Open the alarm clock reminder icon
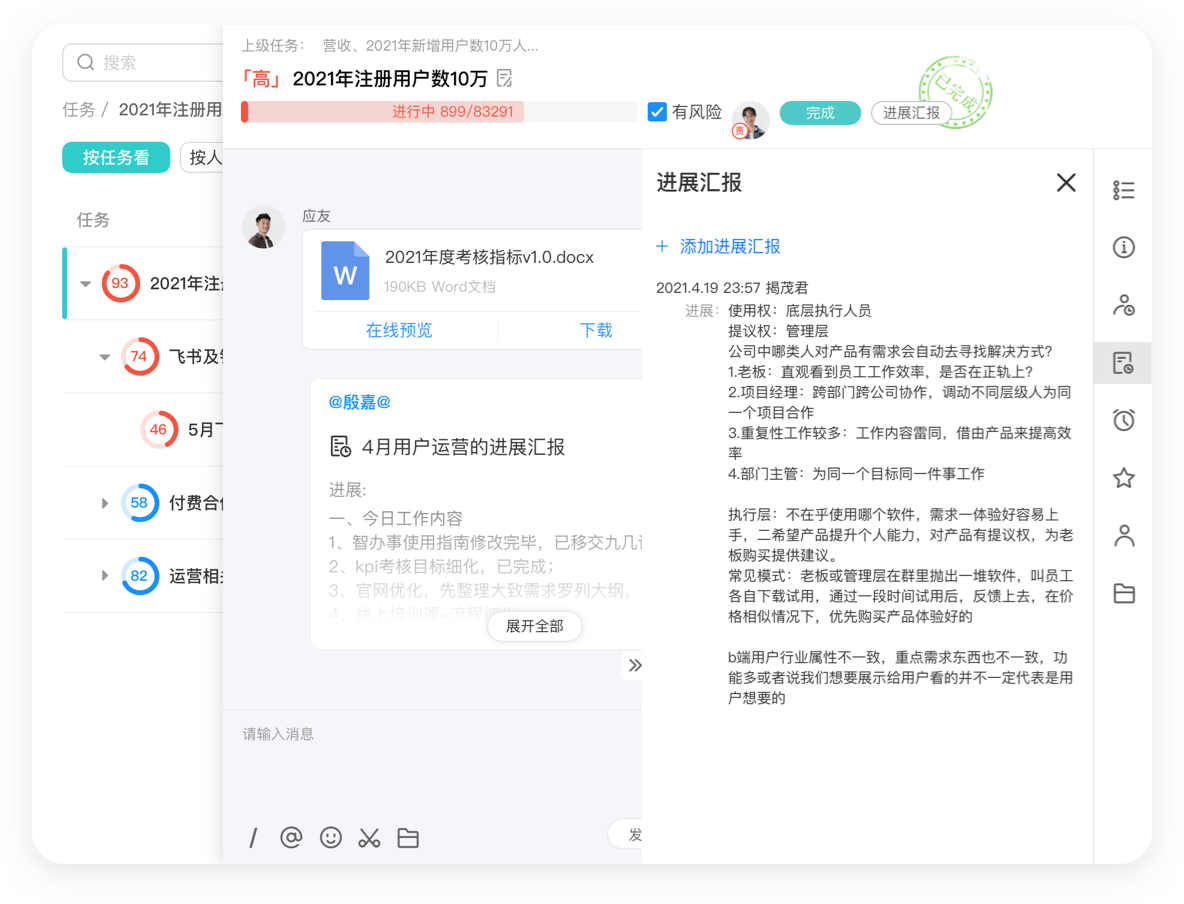Image resolution: width=1184 pixels, height=904 pixels. pos(1124,420)
